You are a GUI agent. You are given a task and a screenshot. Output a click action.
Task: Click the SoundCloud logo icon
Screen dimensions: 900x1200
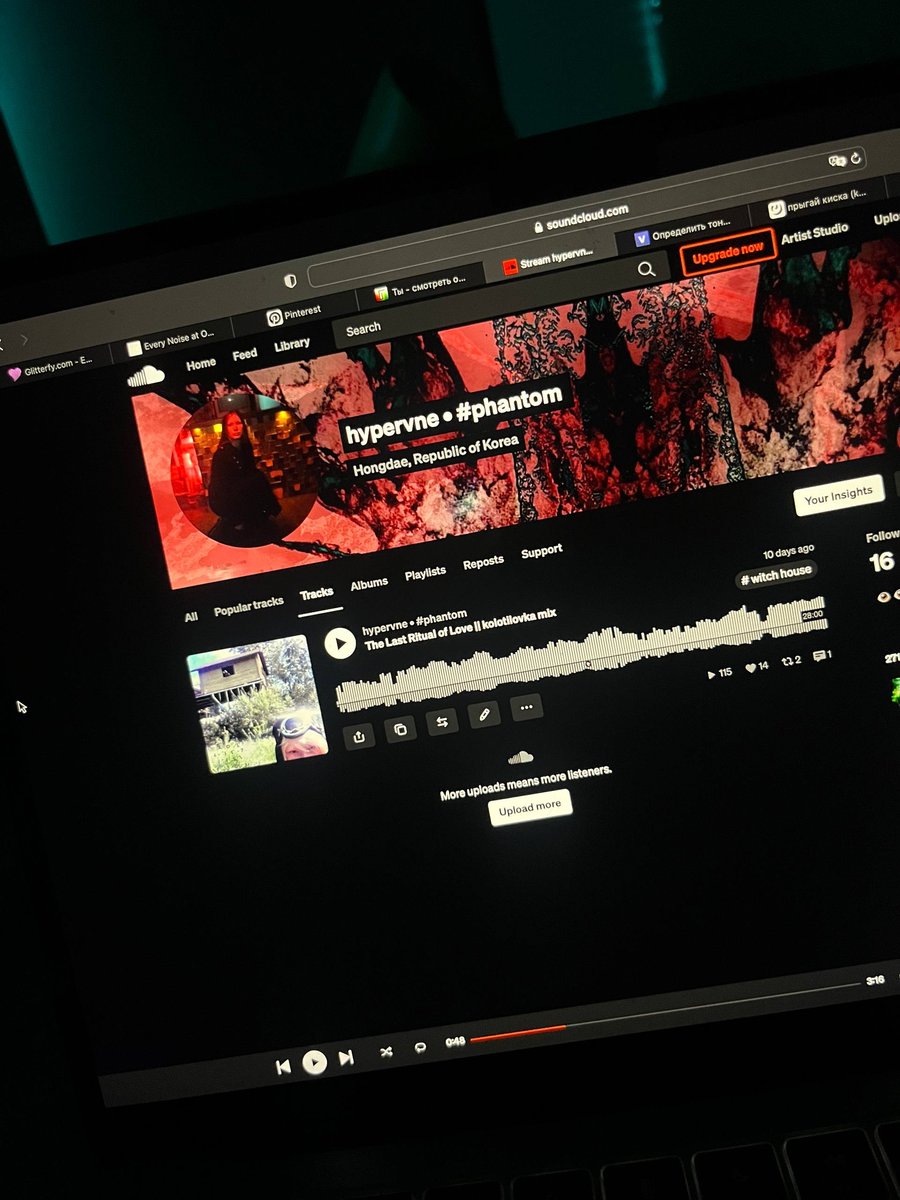(x=146, y=376)
